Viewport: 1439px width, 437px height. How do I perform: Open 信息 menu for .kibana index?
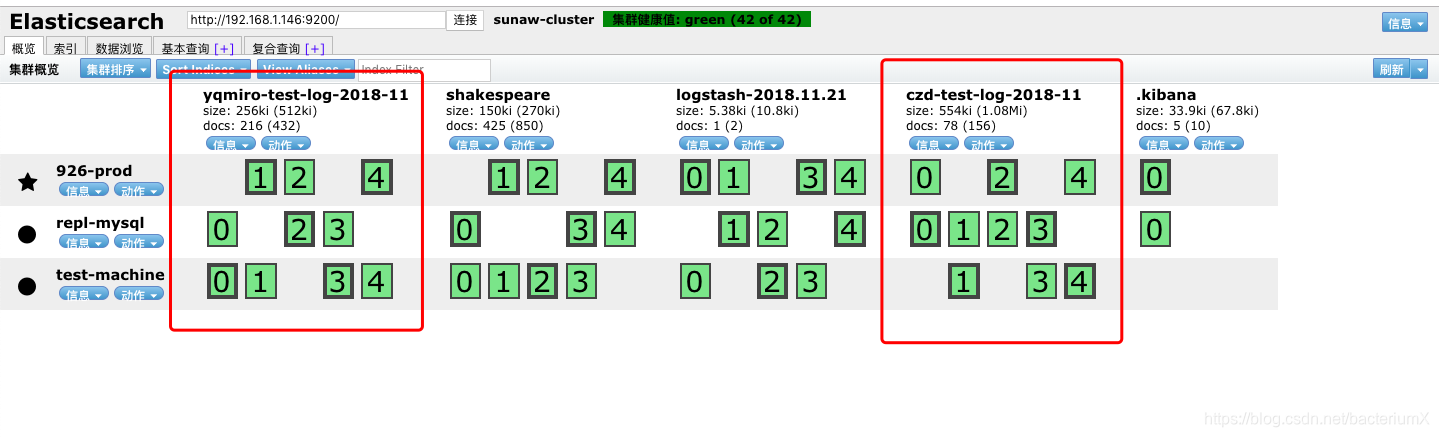click(x=1164, y=144)
